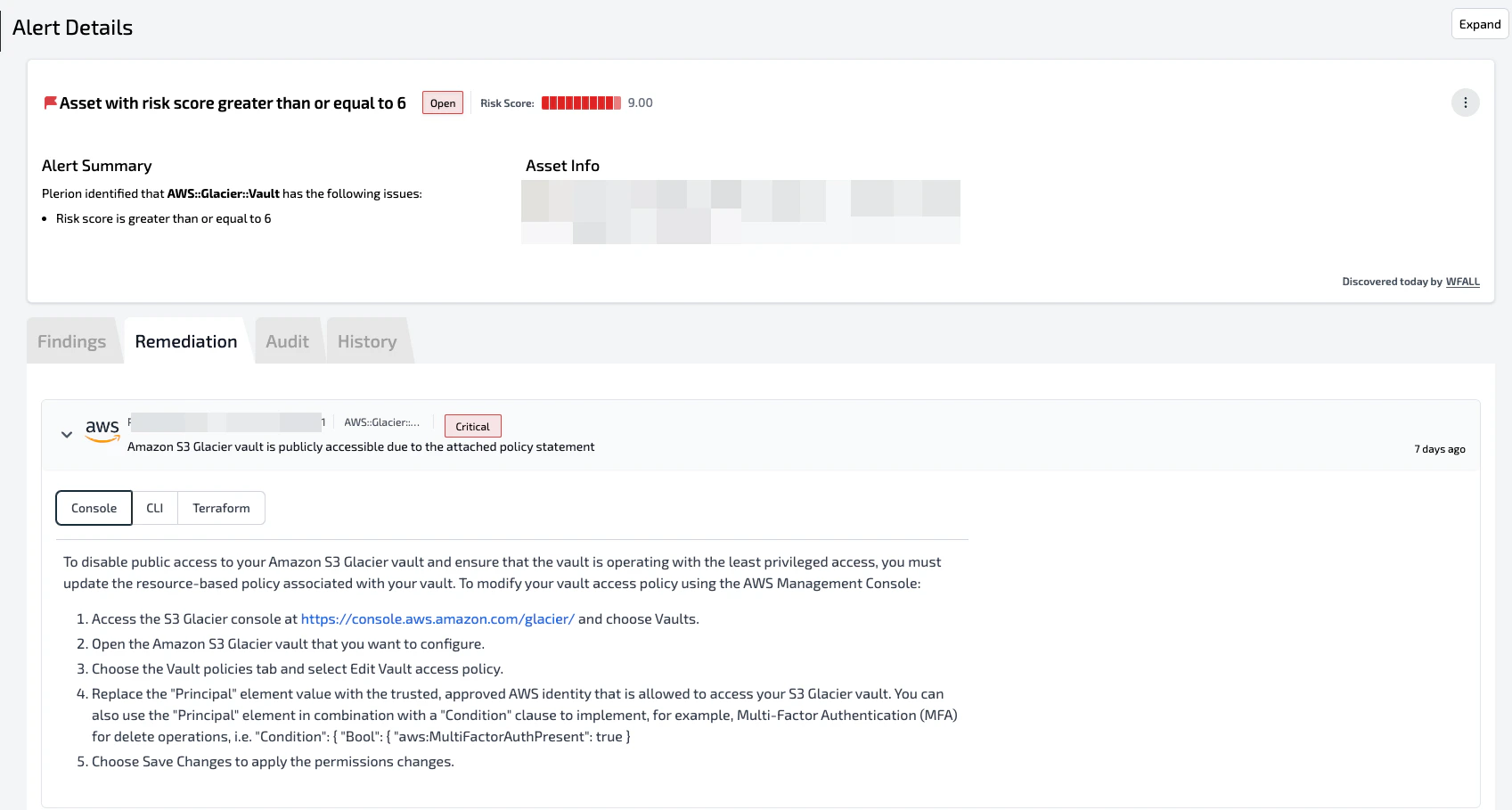Select the Console remediation option
Screen dimensions: 1512x810
(94, 508)
